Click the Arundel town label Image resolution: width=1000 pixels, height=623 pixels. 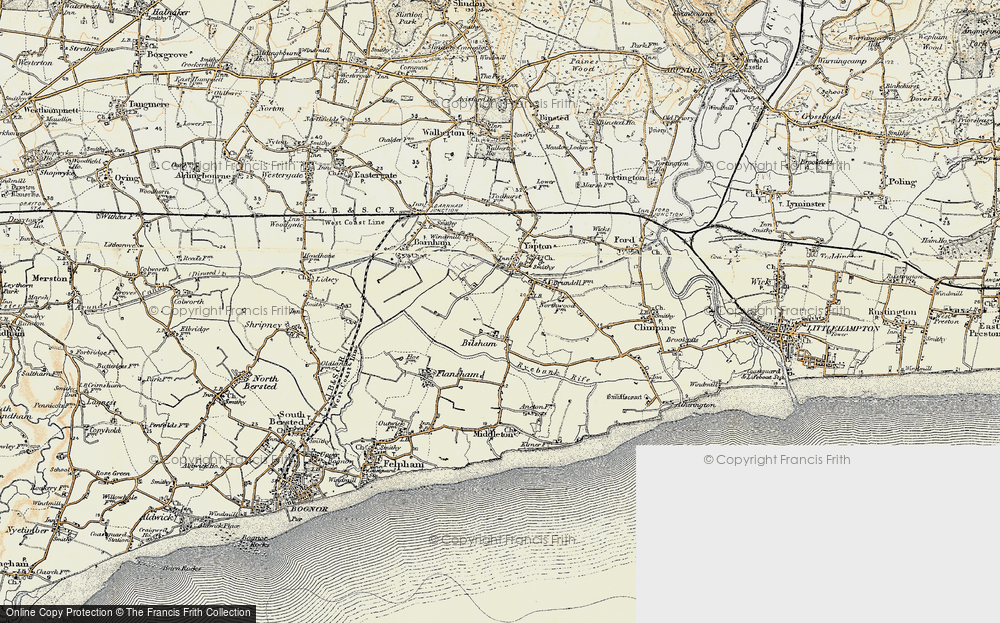(x=683, y=69)
